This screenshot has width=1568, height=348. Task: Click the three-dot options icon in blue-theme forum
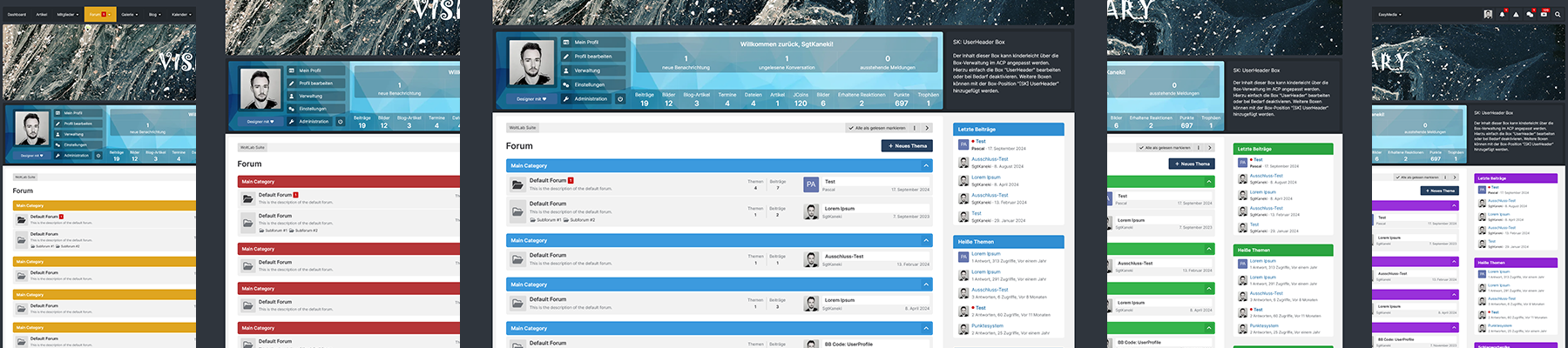tap(914, 128)
